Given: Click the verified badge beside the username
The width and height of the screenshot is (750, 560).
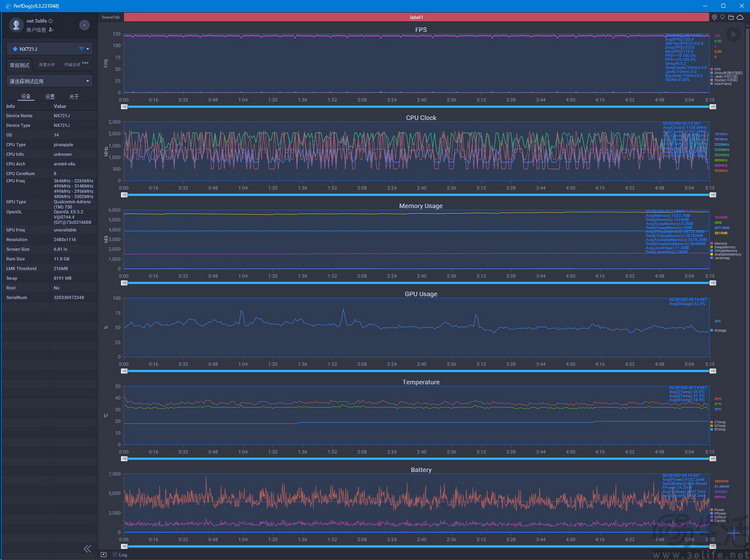Looking at the screenshot, I should pyautogui.click(x=51, y=21).
